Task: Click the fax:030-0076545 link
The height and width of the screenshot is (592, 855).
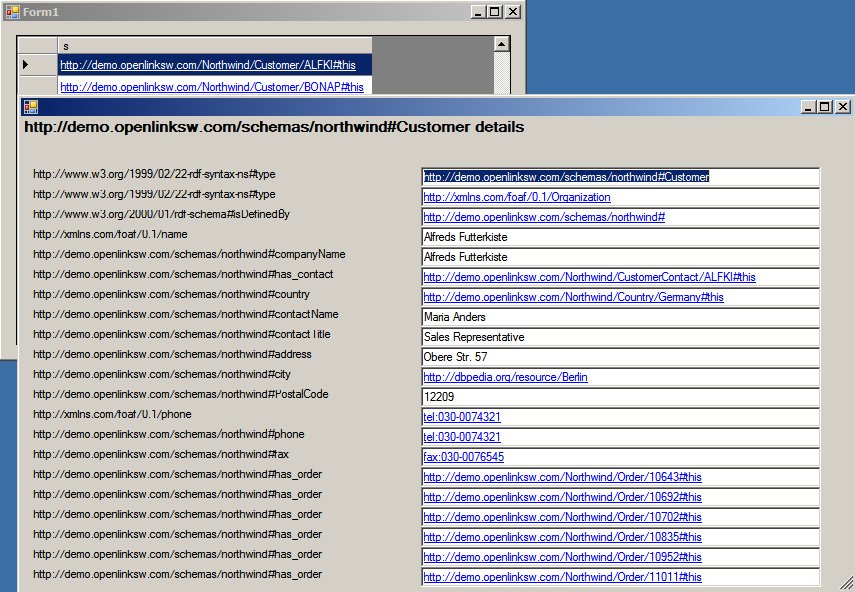Action: tap(463, 457)
